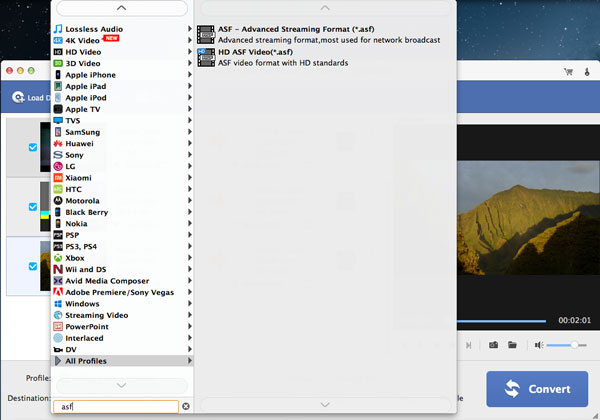Click the shopping cart icon in title bar

(568, 72)
